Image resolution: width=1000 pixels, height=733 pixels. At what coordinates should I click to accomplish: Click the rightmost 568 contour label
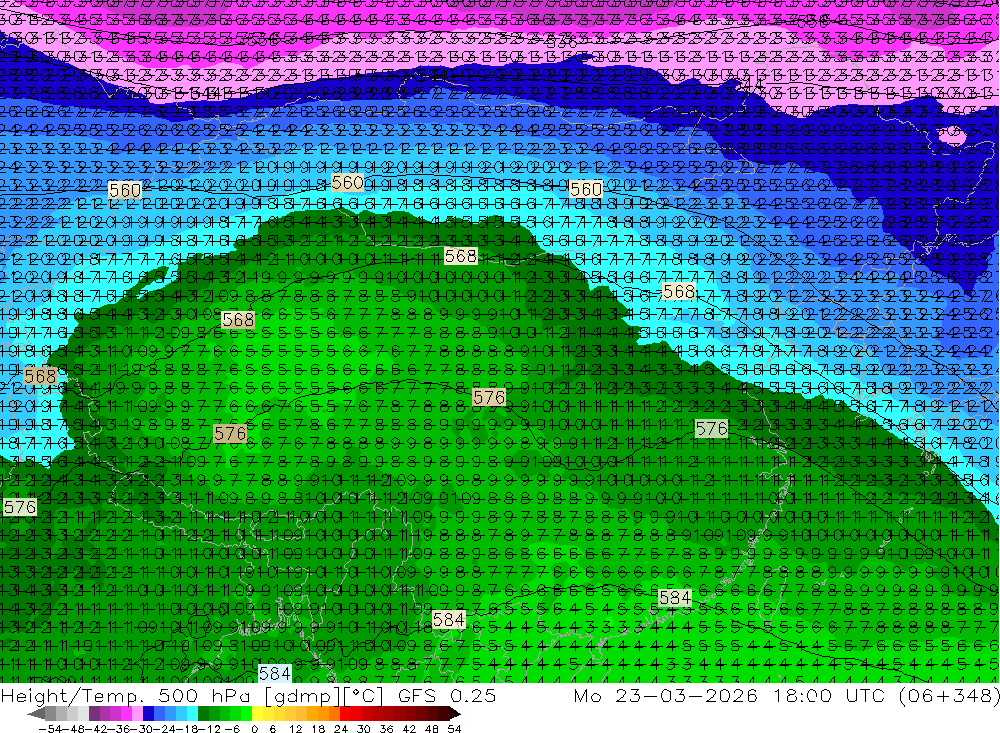[679, 292]
